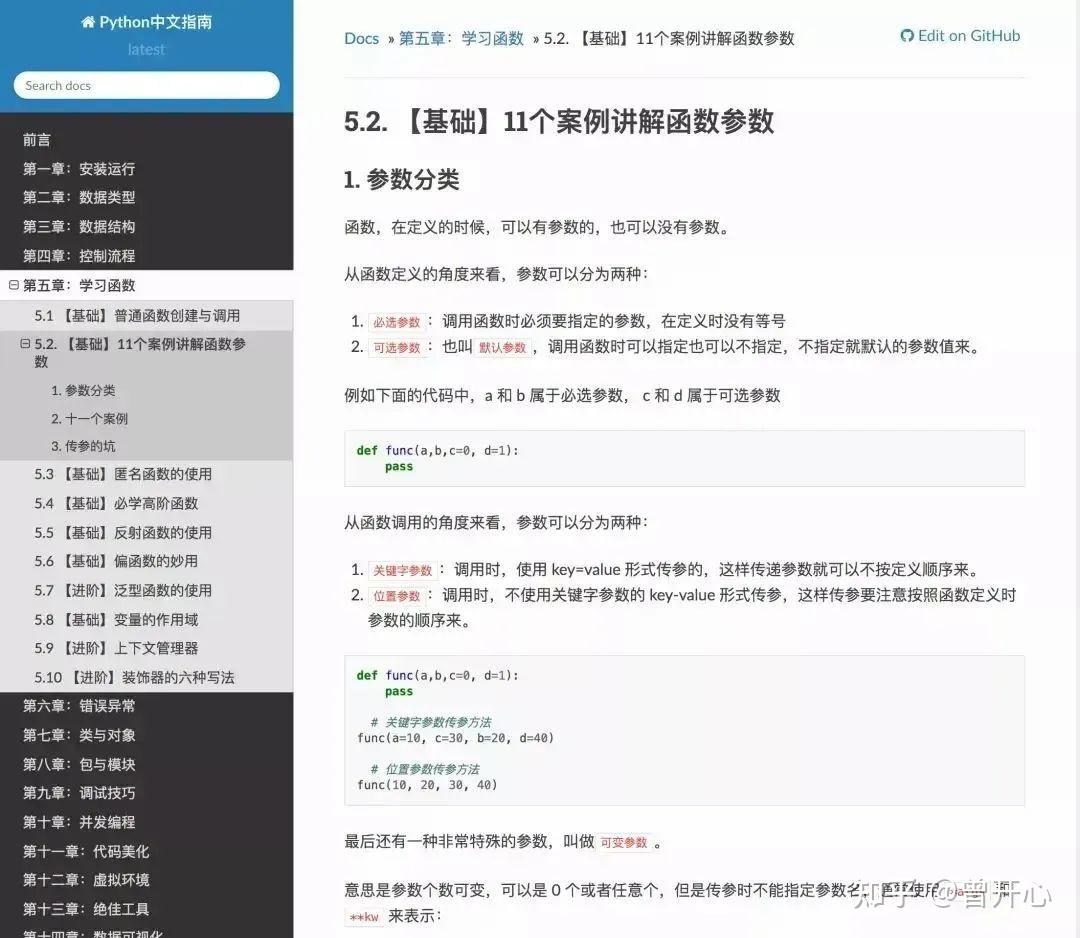This screenshot has height=938, width=1080.
Task: Select the Docs breadcrumb link
Action: pyautogui.click(x=361, y=38)
